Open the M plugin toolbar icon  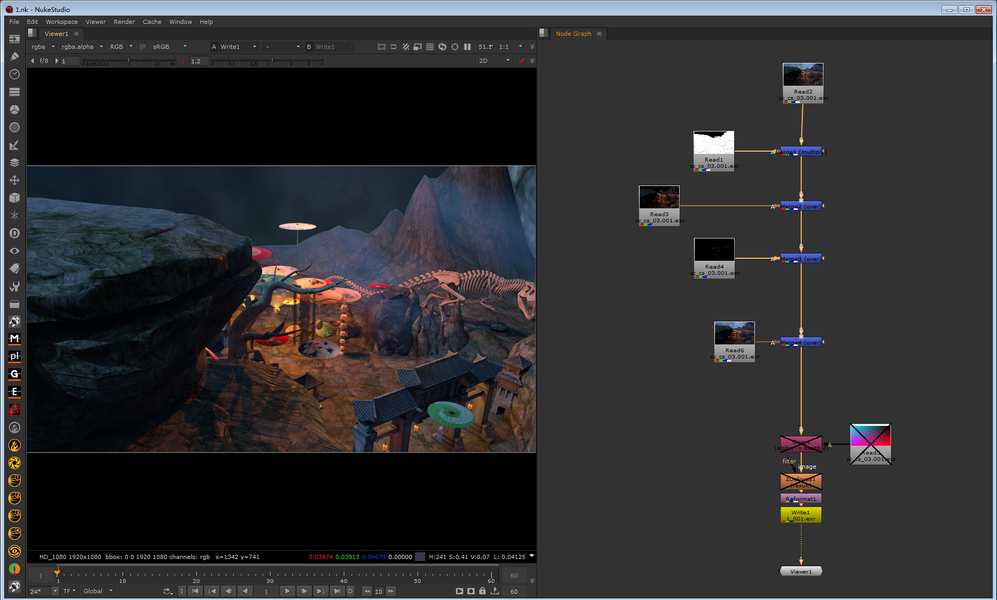14,339
